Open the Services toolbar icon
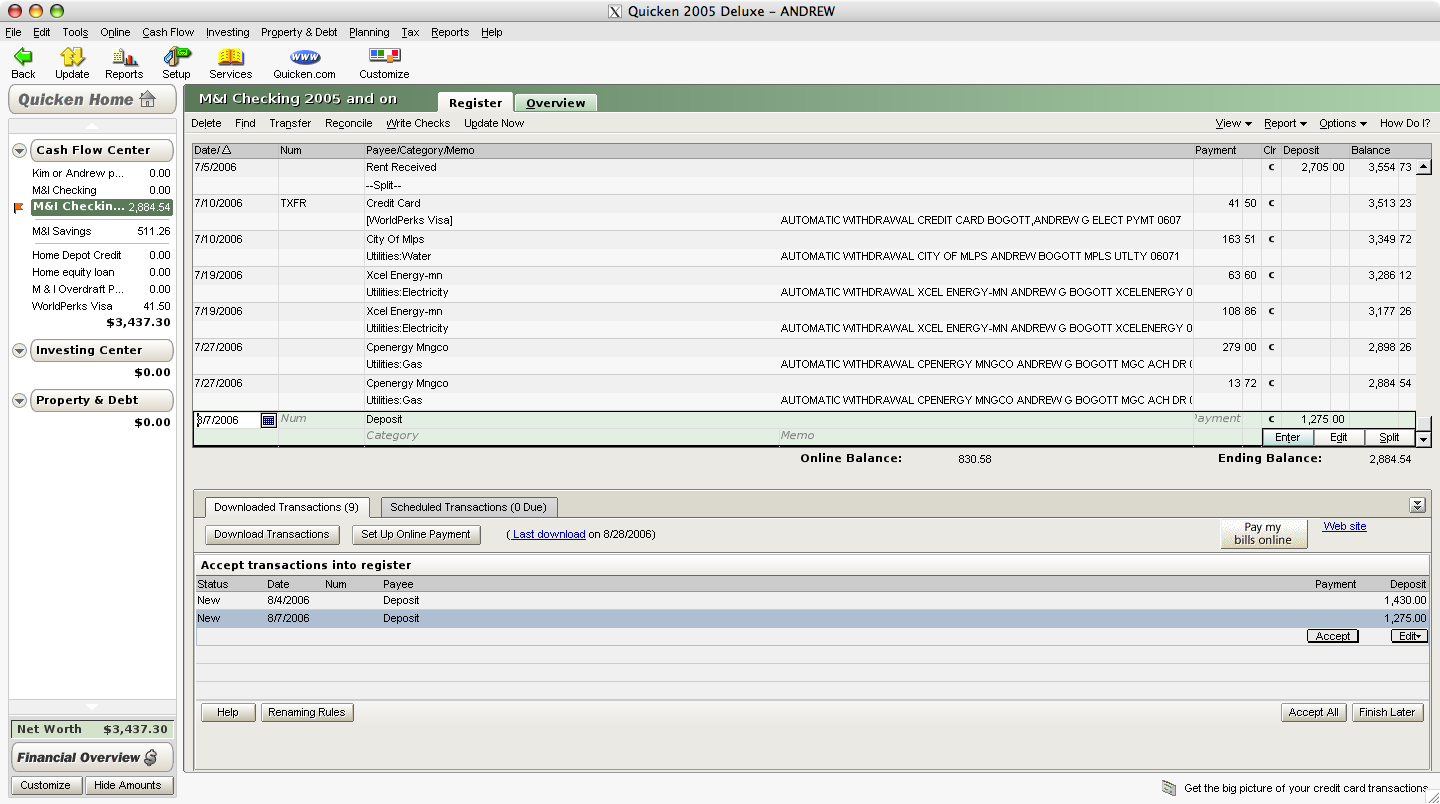The image size is (1440, 804). coord(231,62)
